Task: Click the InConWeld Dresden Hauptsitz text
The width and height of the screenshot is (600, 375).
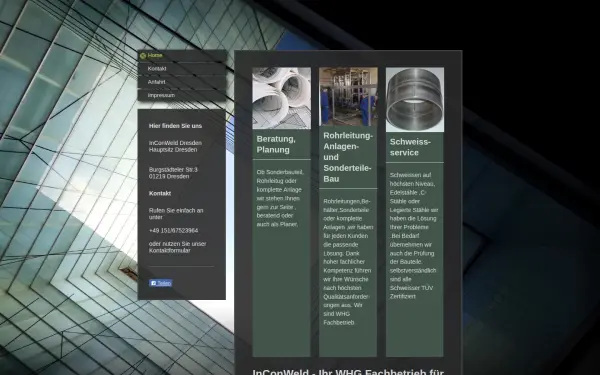Action: 175,146
